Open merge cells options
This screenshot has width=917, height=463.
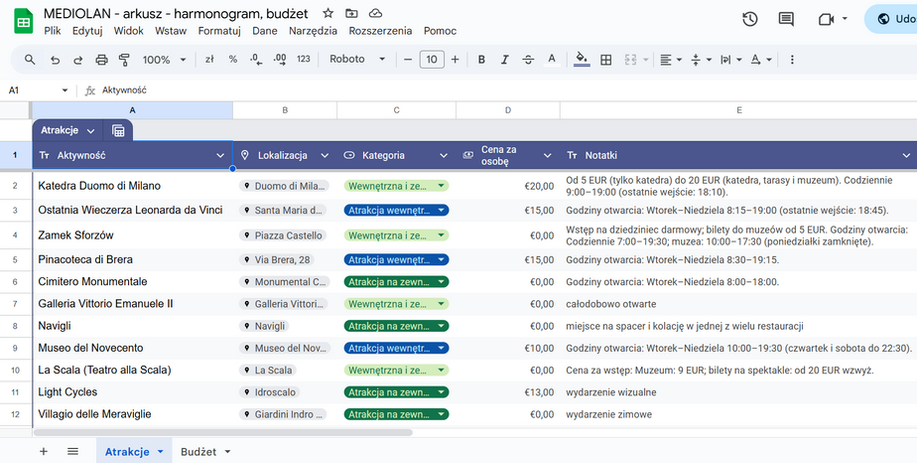pos(630,59)
